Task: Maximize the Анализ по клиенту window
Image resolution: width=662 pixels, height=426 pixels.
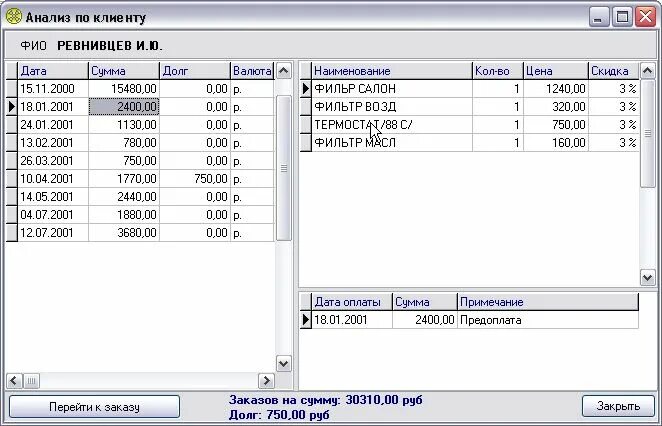Action: tap(622, 17)
